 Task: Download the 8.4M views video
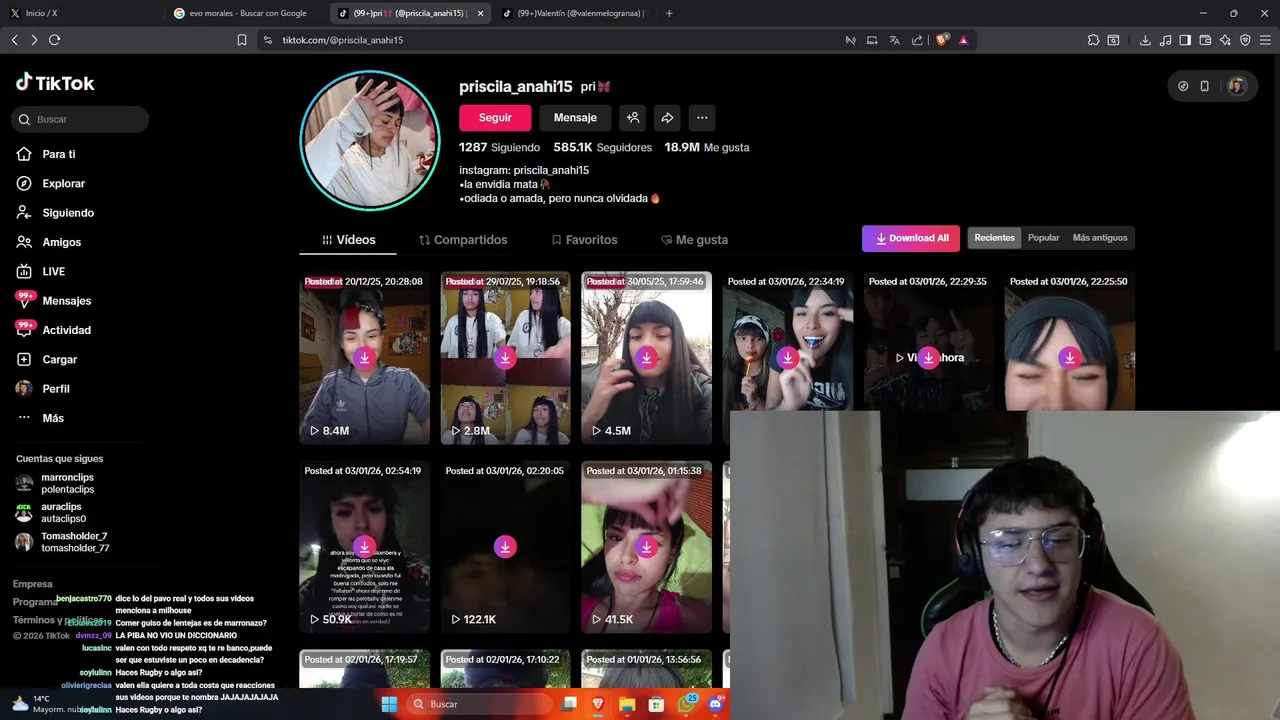(364, 357)
